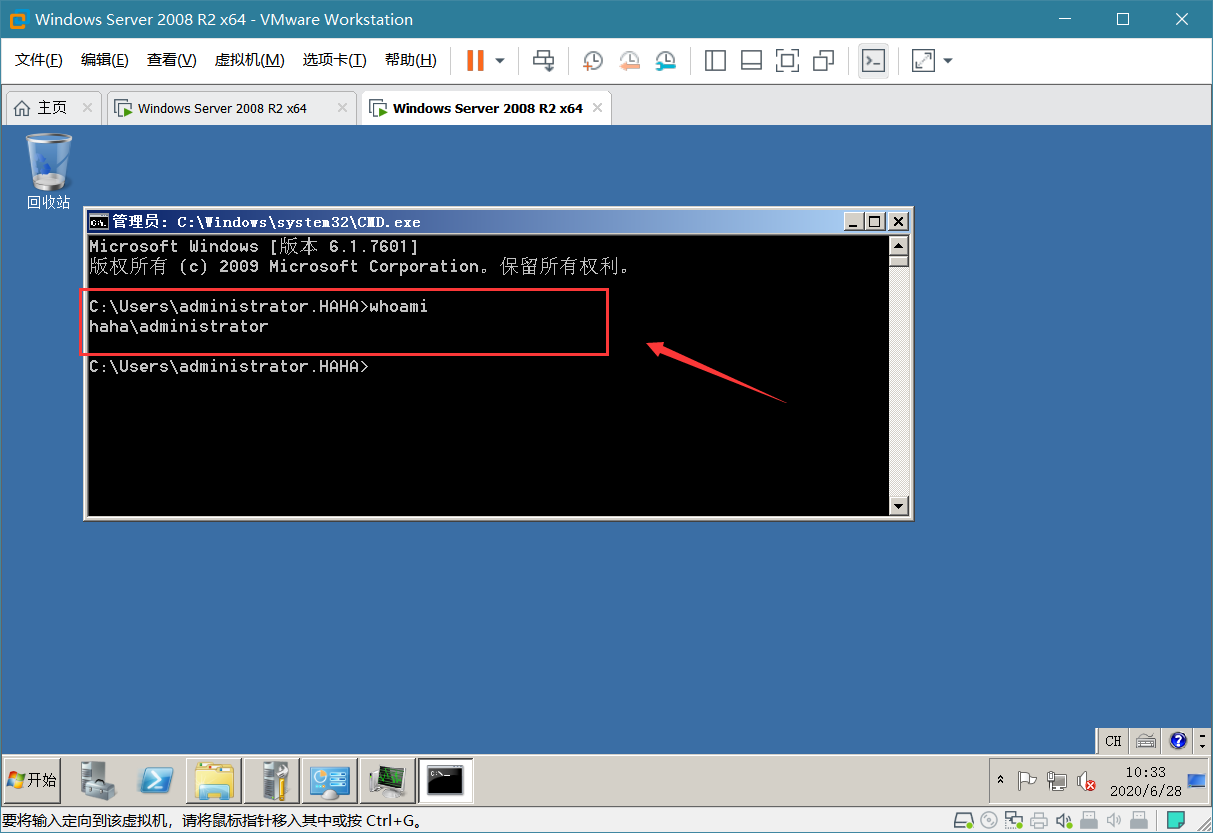Click the VMware hard disk status icon

point(964,821)
